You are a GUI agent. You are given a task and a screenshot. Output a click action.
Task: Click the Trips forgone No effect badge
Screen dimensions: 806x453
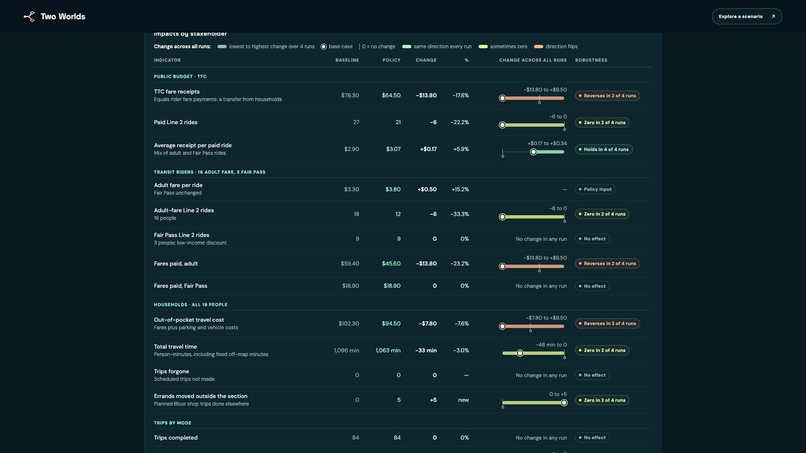click(x=592, y=375)
